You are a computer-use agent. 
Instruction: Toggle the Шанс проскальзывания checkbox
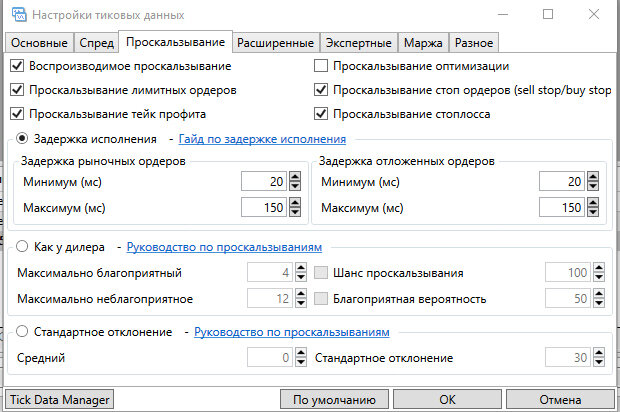click(x=321, y=272)
